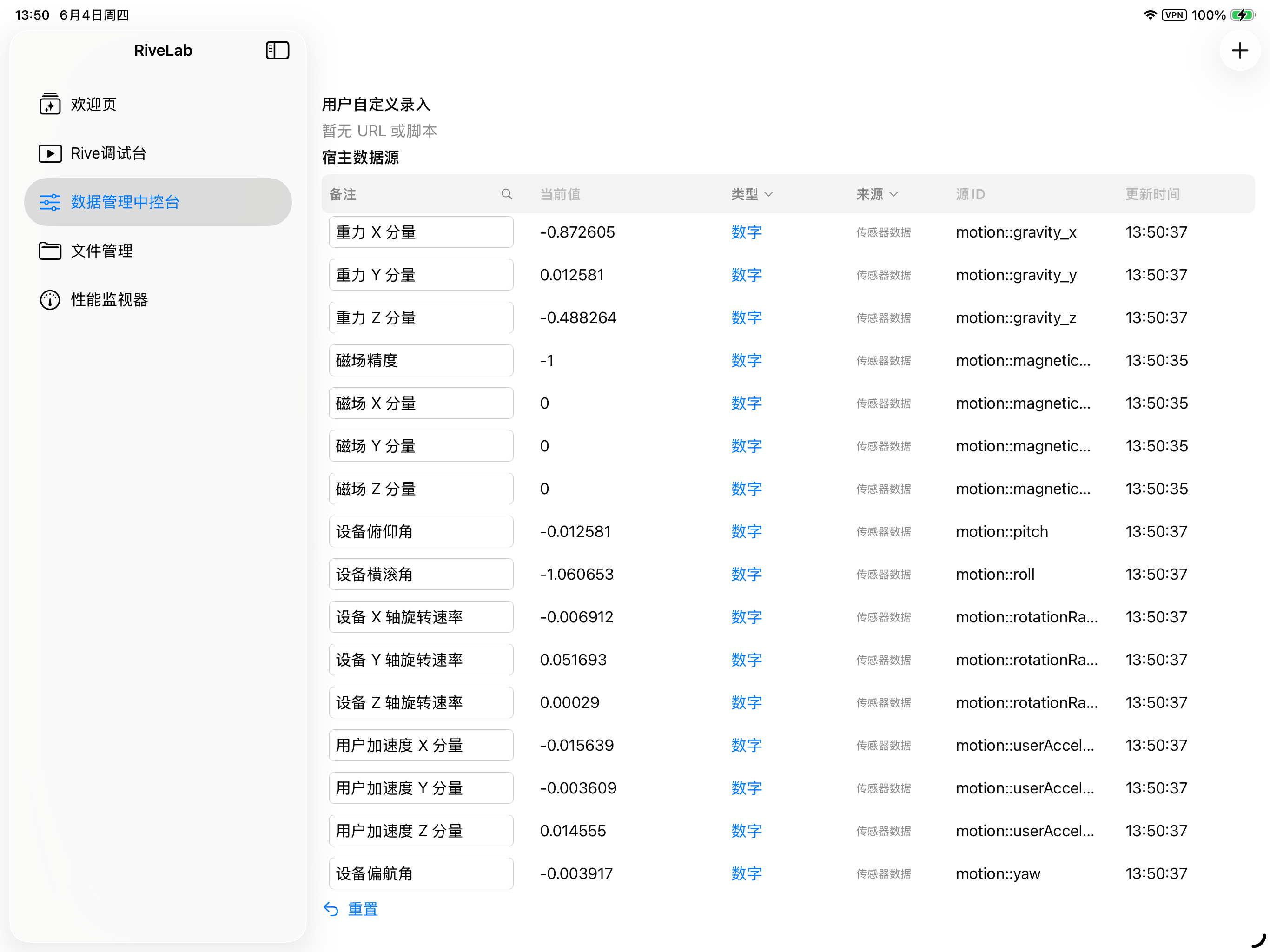Click the 数据管理中控台 sliders icon
Image resolution: width=1270 pixels, height=952 pixels.
coord(50,202)
